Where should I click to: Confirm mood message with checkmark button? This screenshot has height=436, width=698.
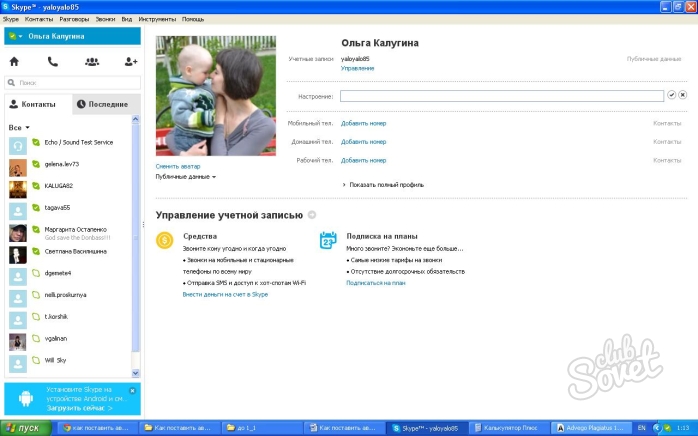coord(671,95)
